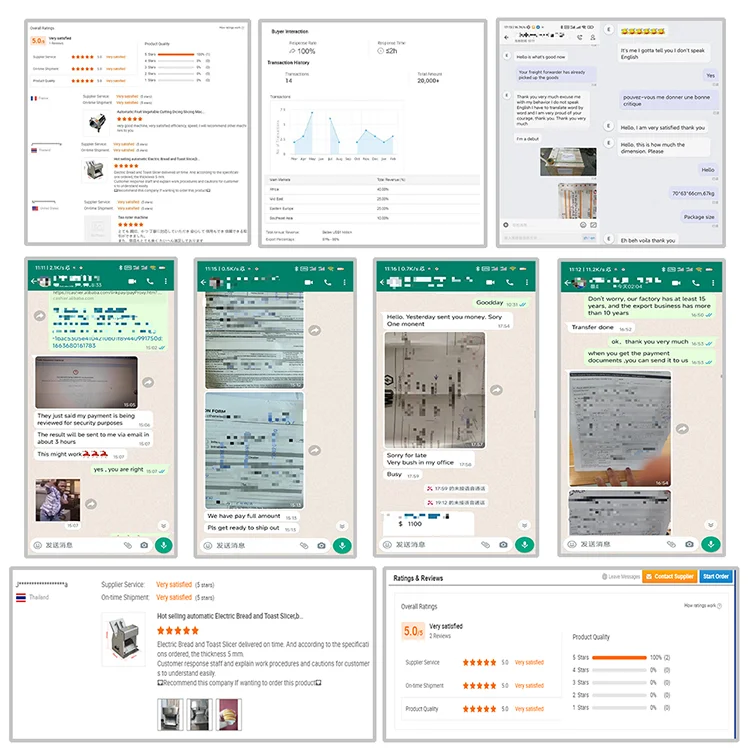Open third bread photo thumbnail under Thailand review
750x750 pixels.
[229, 714]
